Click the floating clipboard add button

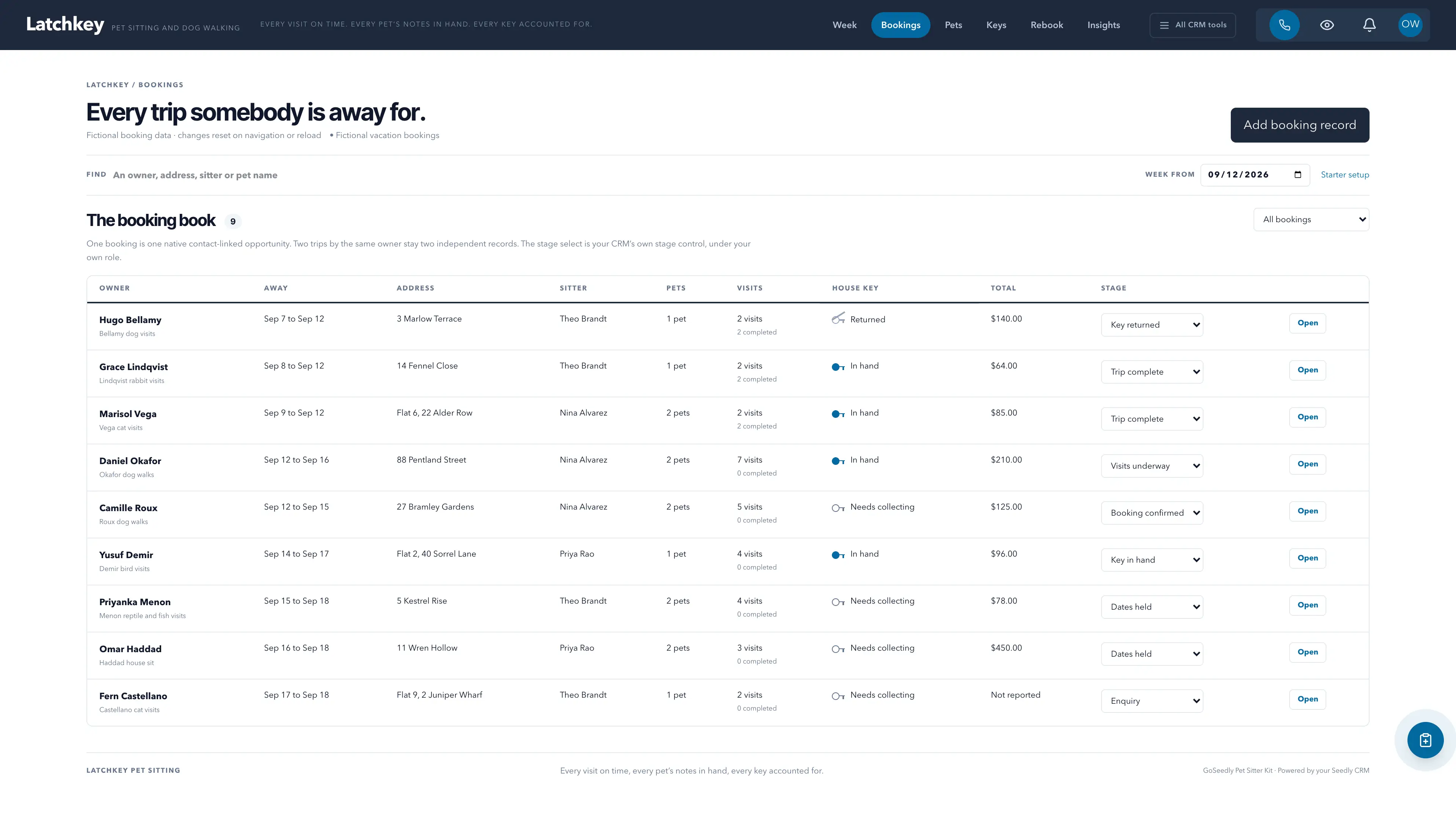pyautogui.click(x=1425, y=740)
